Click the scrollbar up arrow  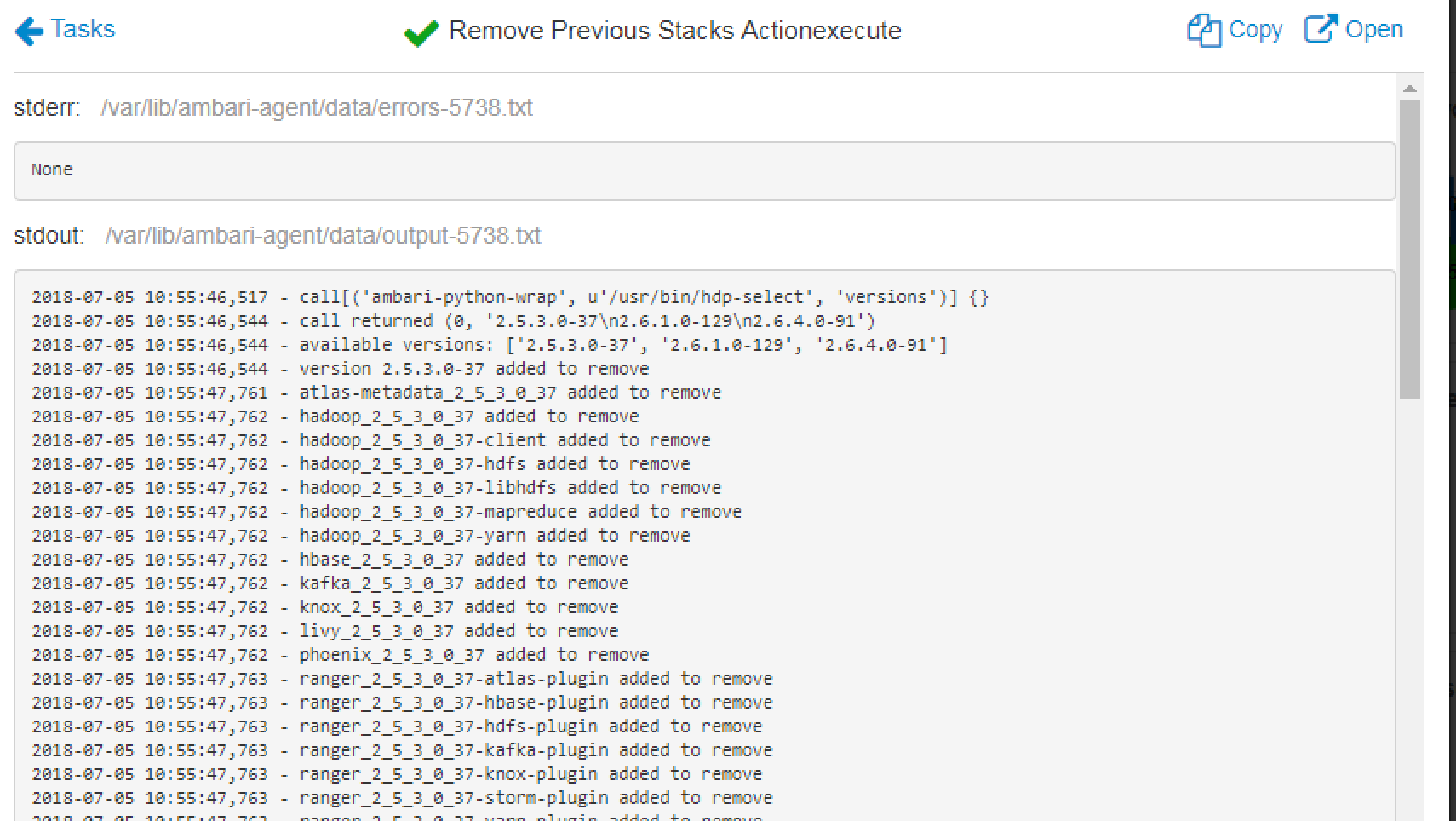click(1411, 88)
